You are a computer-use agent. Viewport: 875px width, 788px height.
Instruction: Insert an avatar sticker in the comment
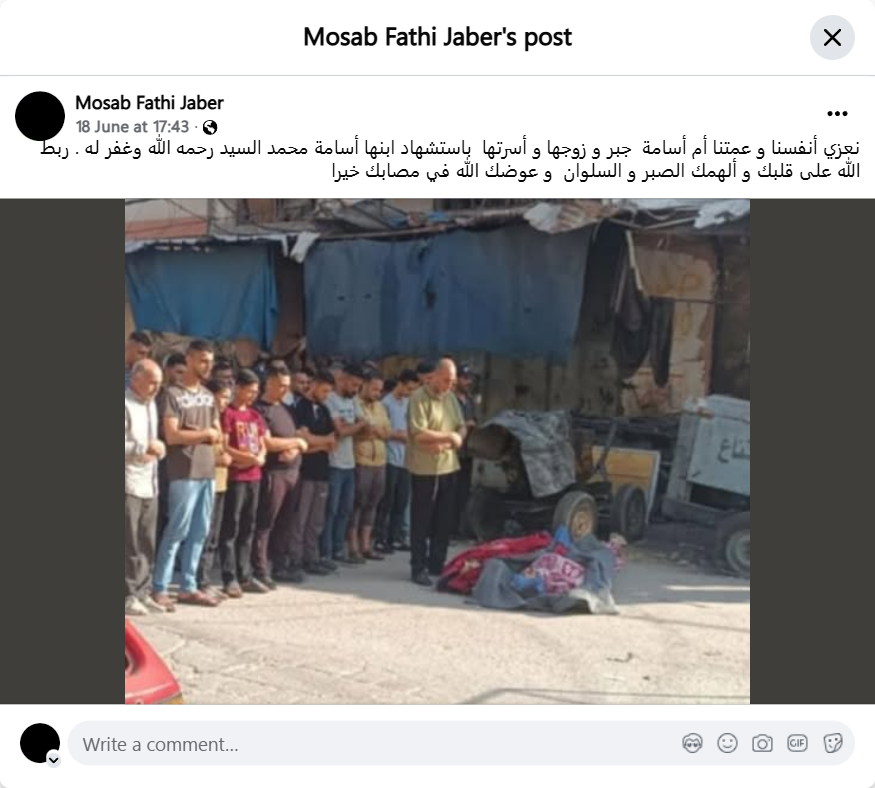point(692,743)
